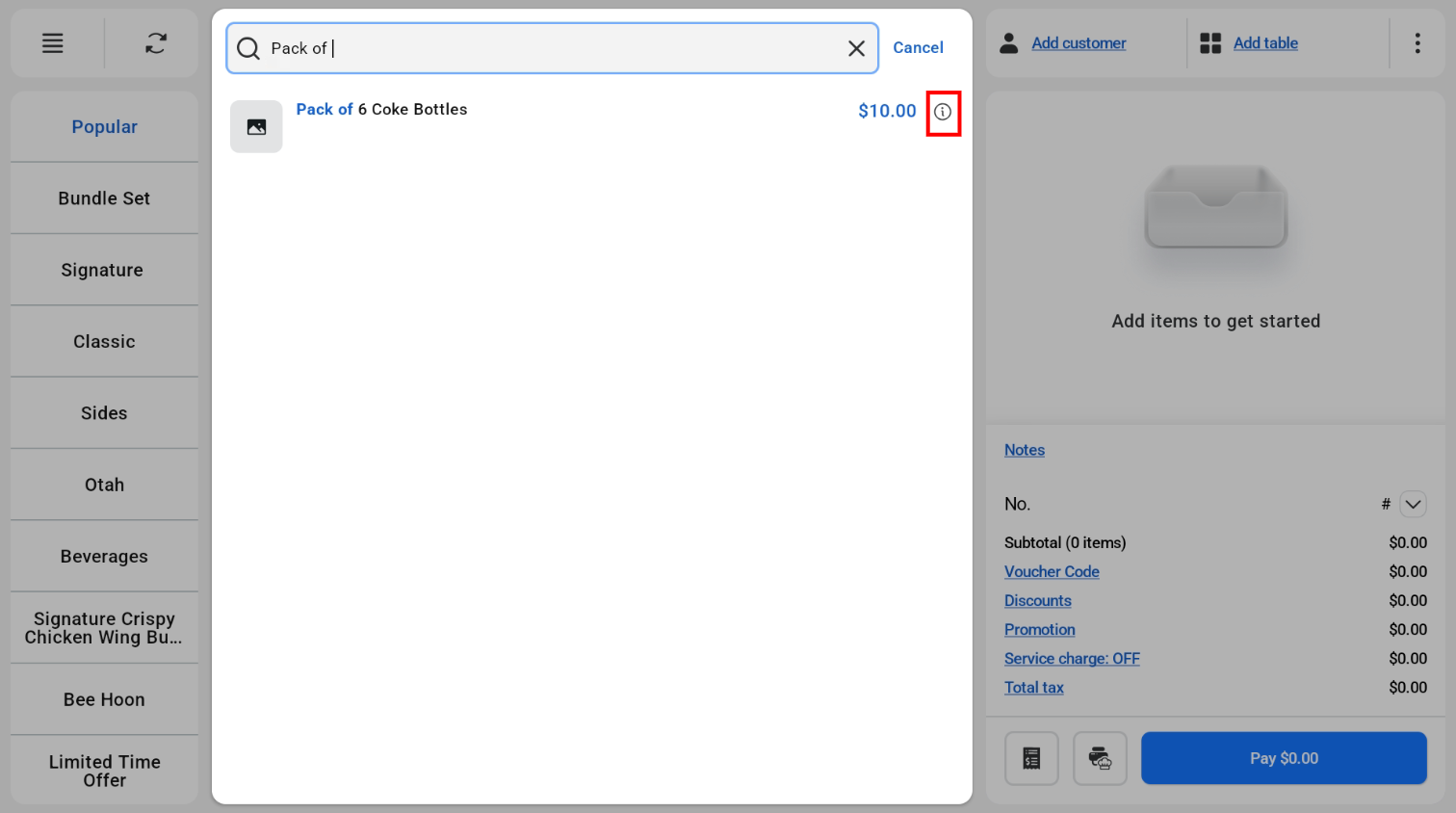Click the kitchen printer icon button

(x=1100, y=758)
